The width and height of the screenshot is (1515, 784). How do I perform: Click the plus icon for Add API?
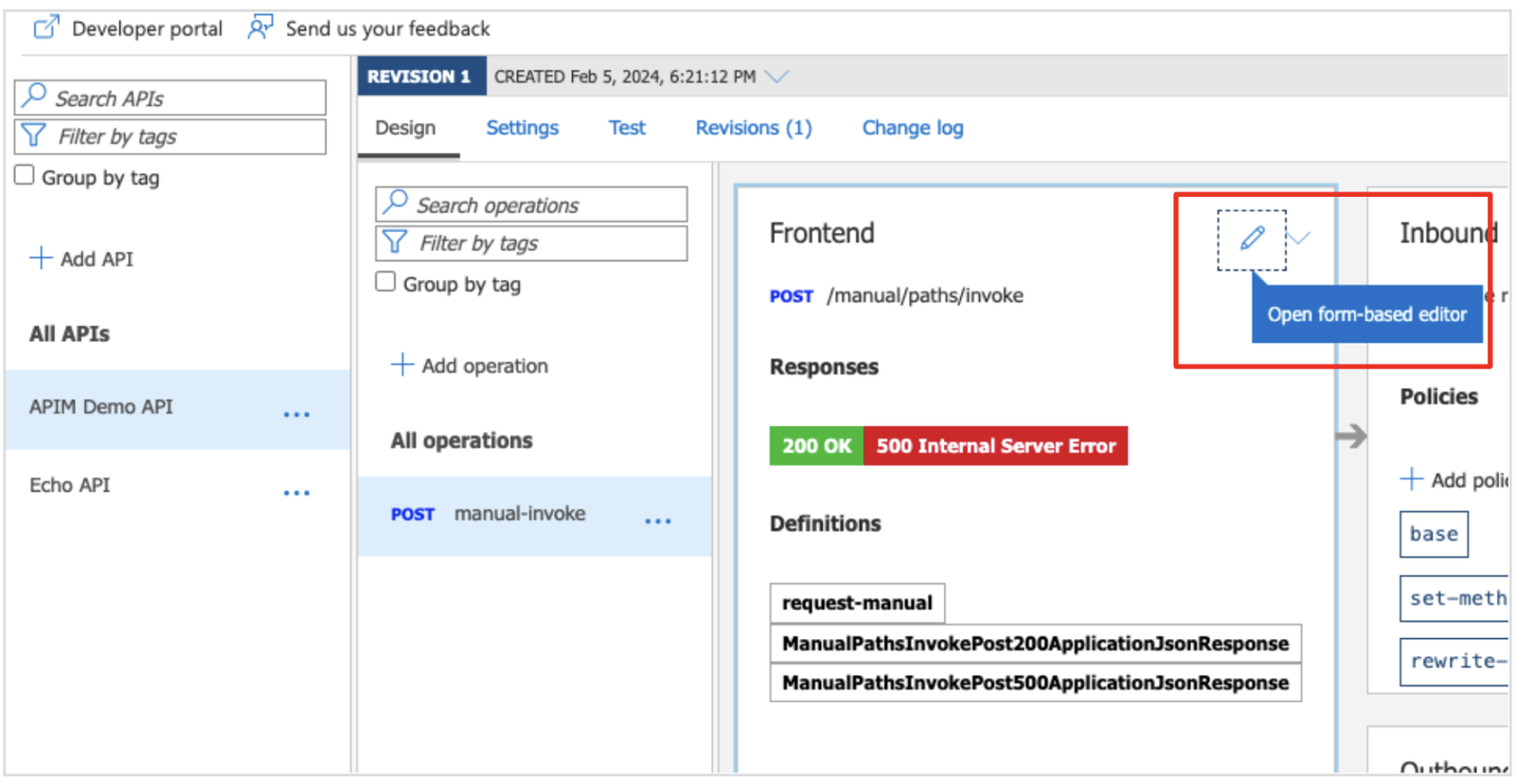click(x=41, y=258)
